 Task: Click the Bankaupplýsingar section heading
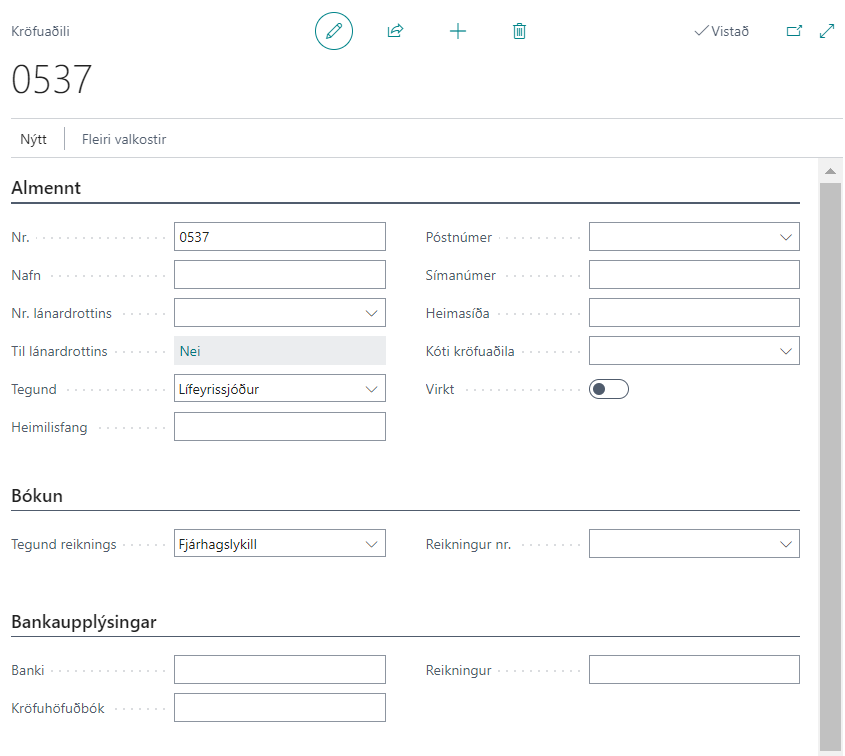click(x=84, y=622)
